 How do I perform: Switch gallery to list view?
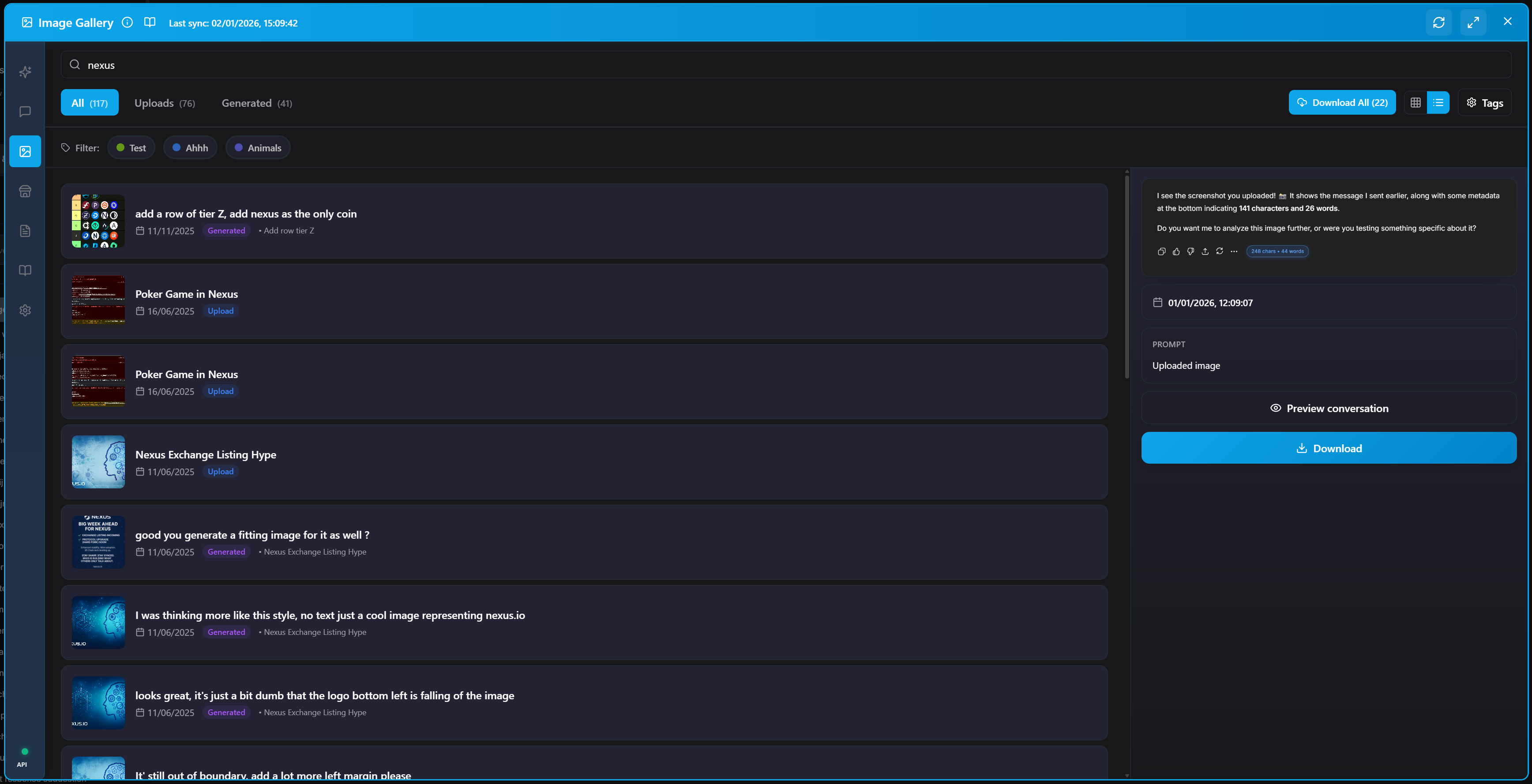[x=1438, y=102]
